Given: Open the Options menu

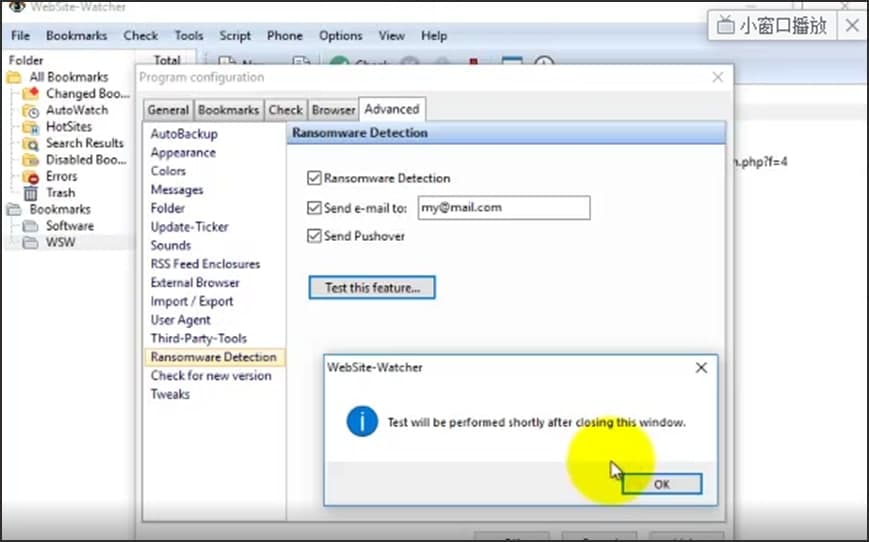Looking at the screenshot, I should (340, 35).
